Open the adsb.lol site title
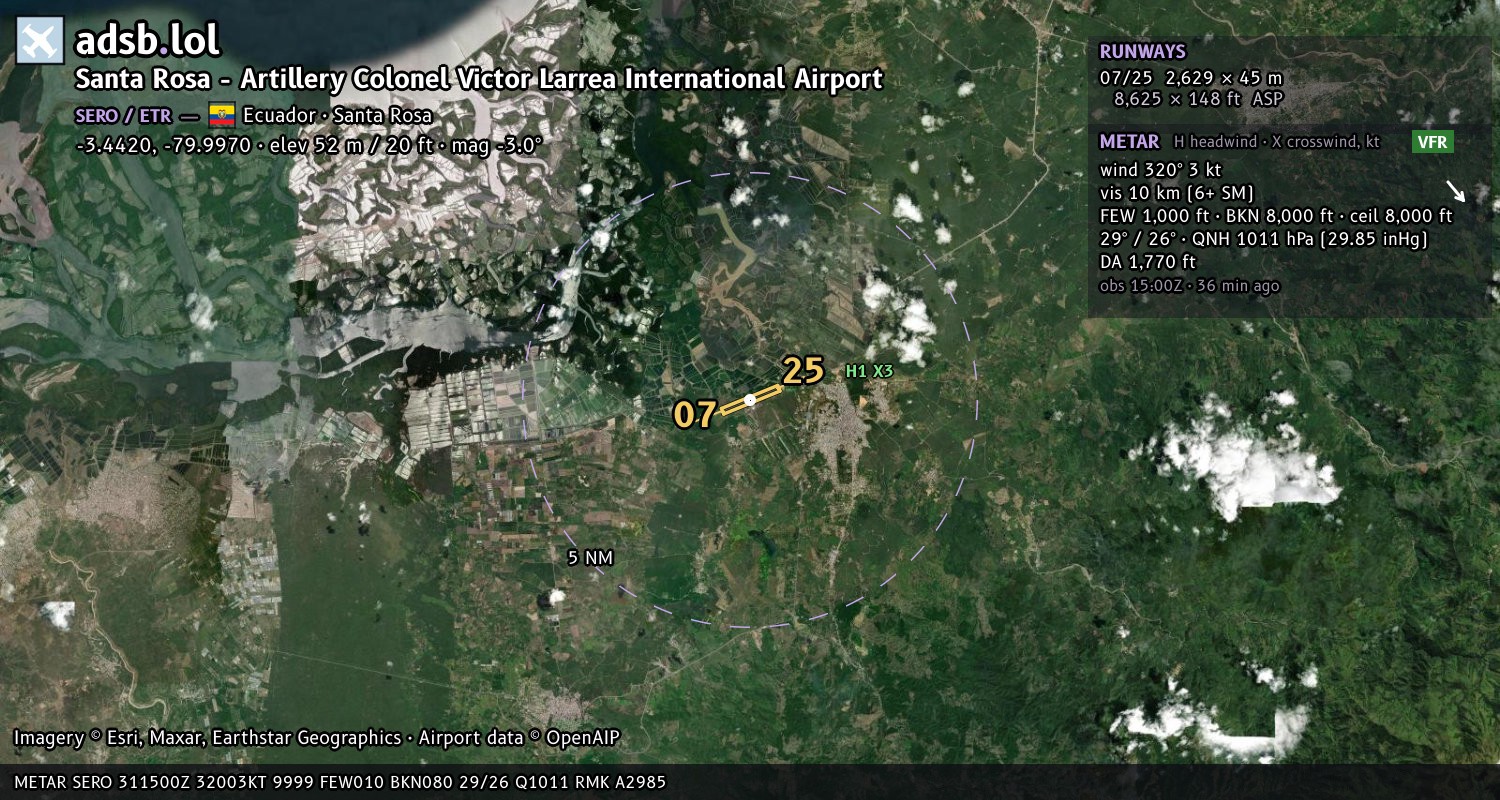Screen dimensions: 1500x800 147,41
